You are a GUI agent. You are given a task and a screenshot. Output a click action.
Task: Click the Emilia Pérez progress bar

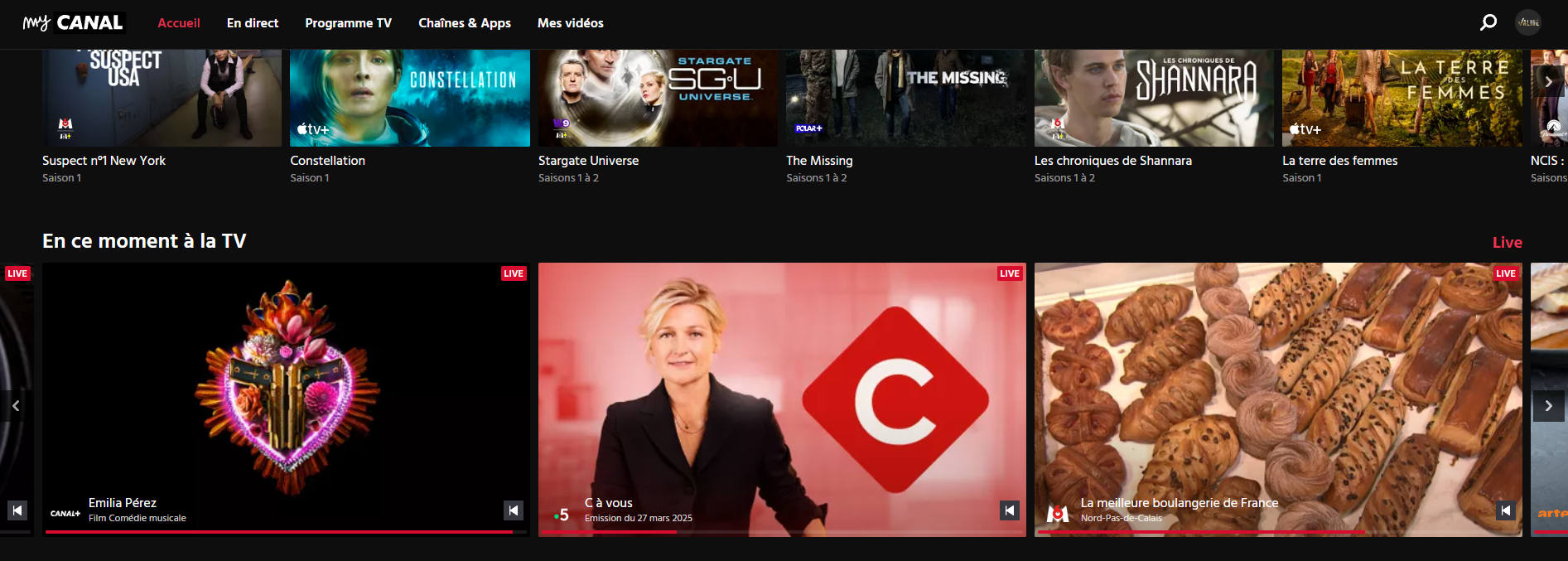pos(287,532)
